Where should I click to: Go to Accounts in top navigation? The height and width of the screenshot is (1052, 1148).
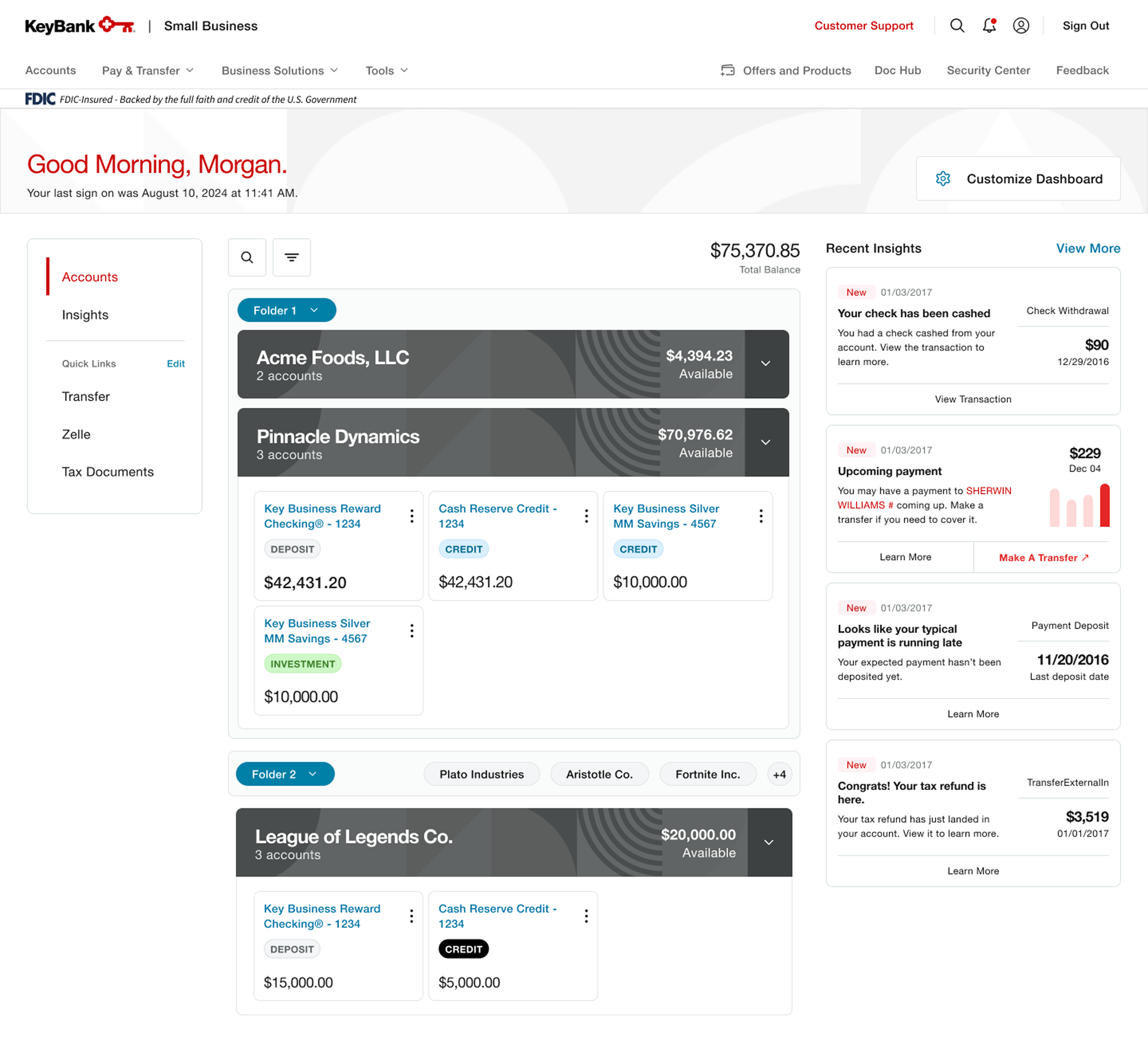[x=50, y=71]
